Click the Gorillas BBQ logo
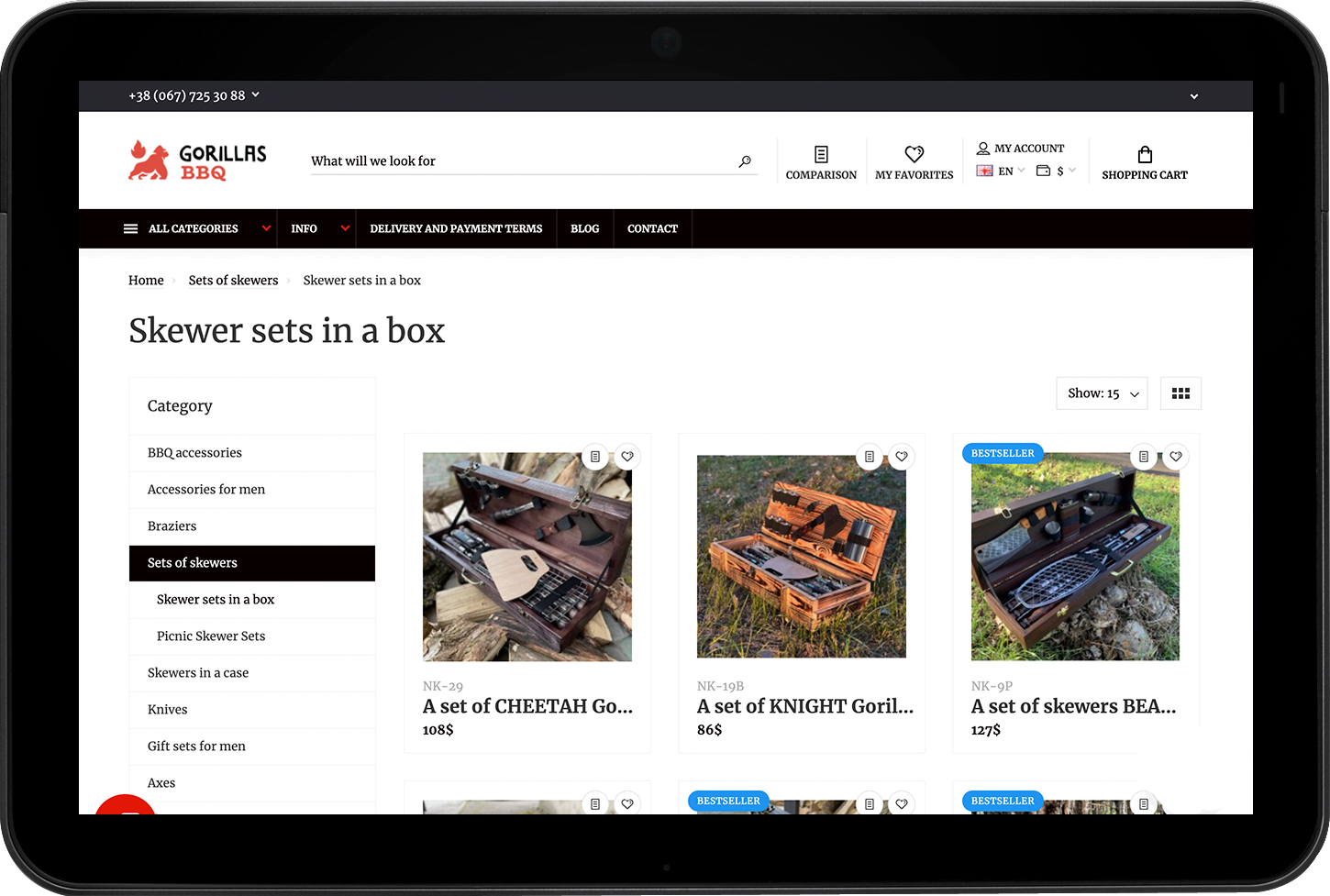1330x896 pixels. pyautogui.click(x=198, y=160)
